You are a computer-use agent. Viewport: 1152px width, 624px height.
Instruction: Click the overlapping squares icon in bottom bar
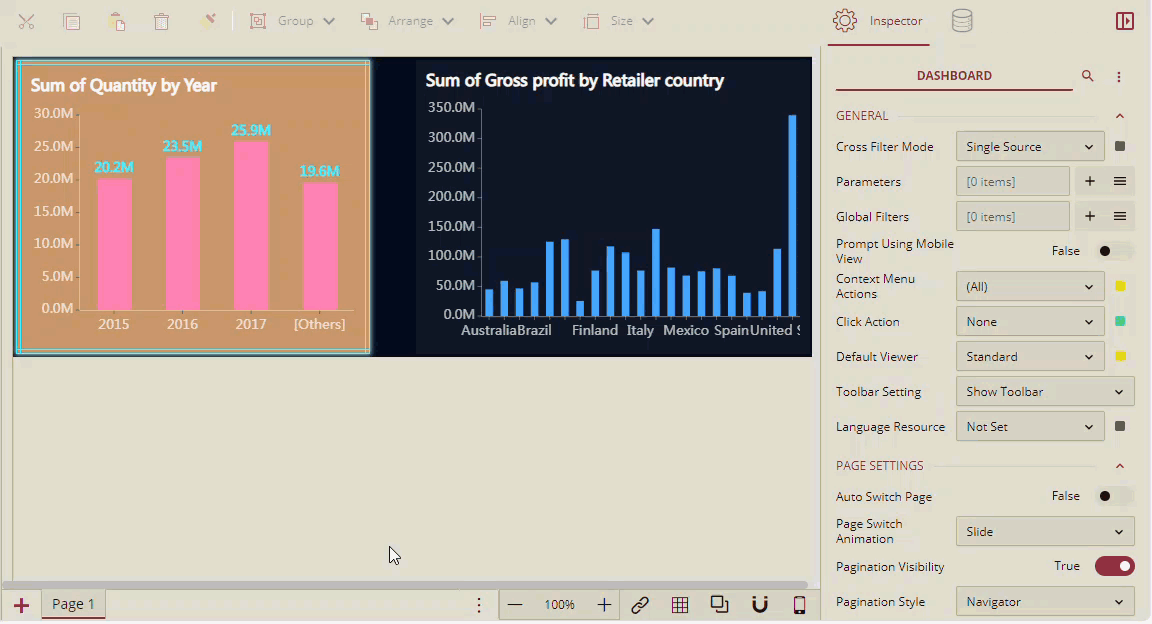coord(720,604)
